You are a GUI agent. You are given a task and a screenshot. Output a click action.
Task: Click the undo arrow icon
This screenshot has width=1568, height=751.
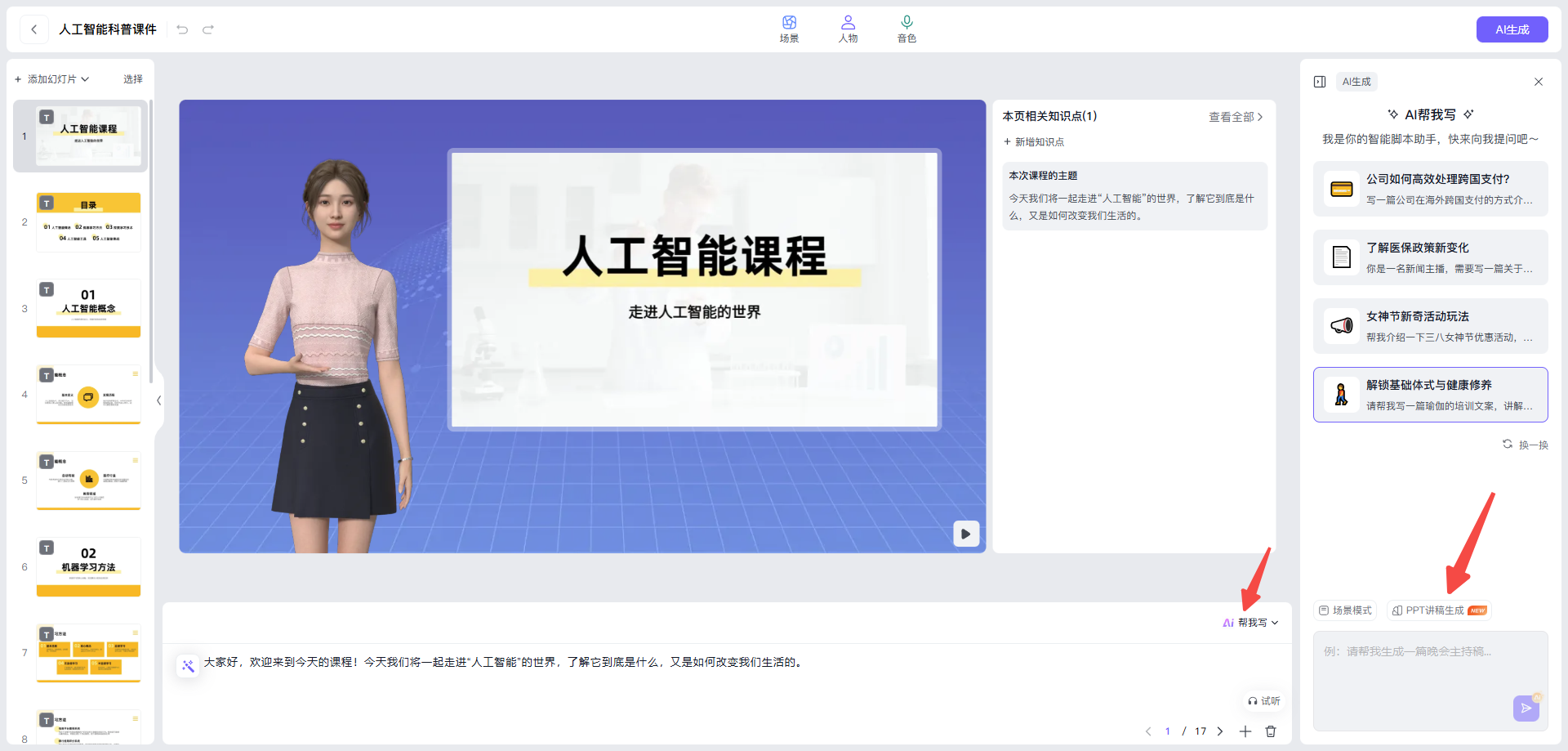tap(182, 29)
